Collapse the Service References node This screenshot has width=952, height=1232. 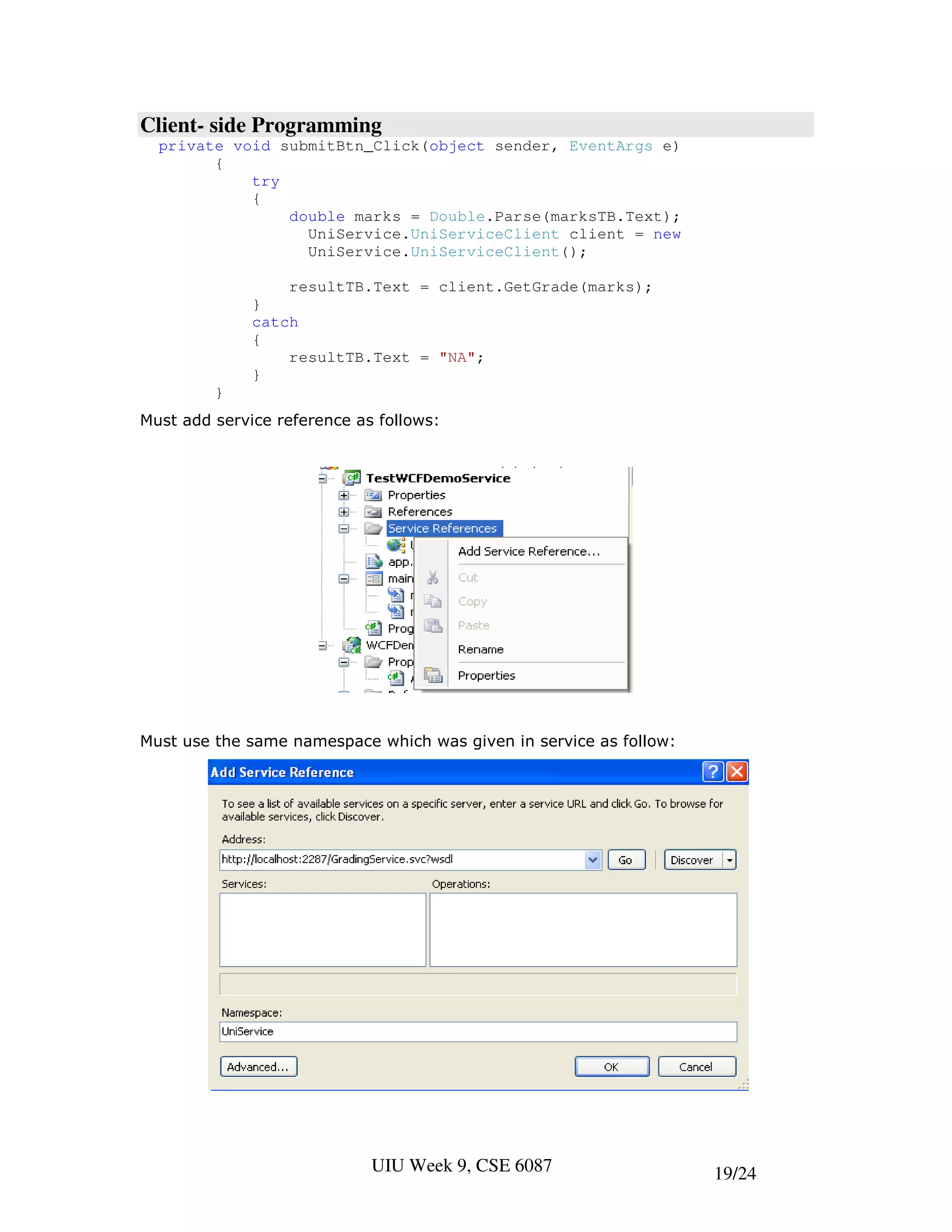pos(344,529)
